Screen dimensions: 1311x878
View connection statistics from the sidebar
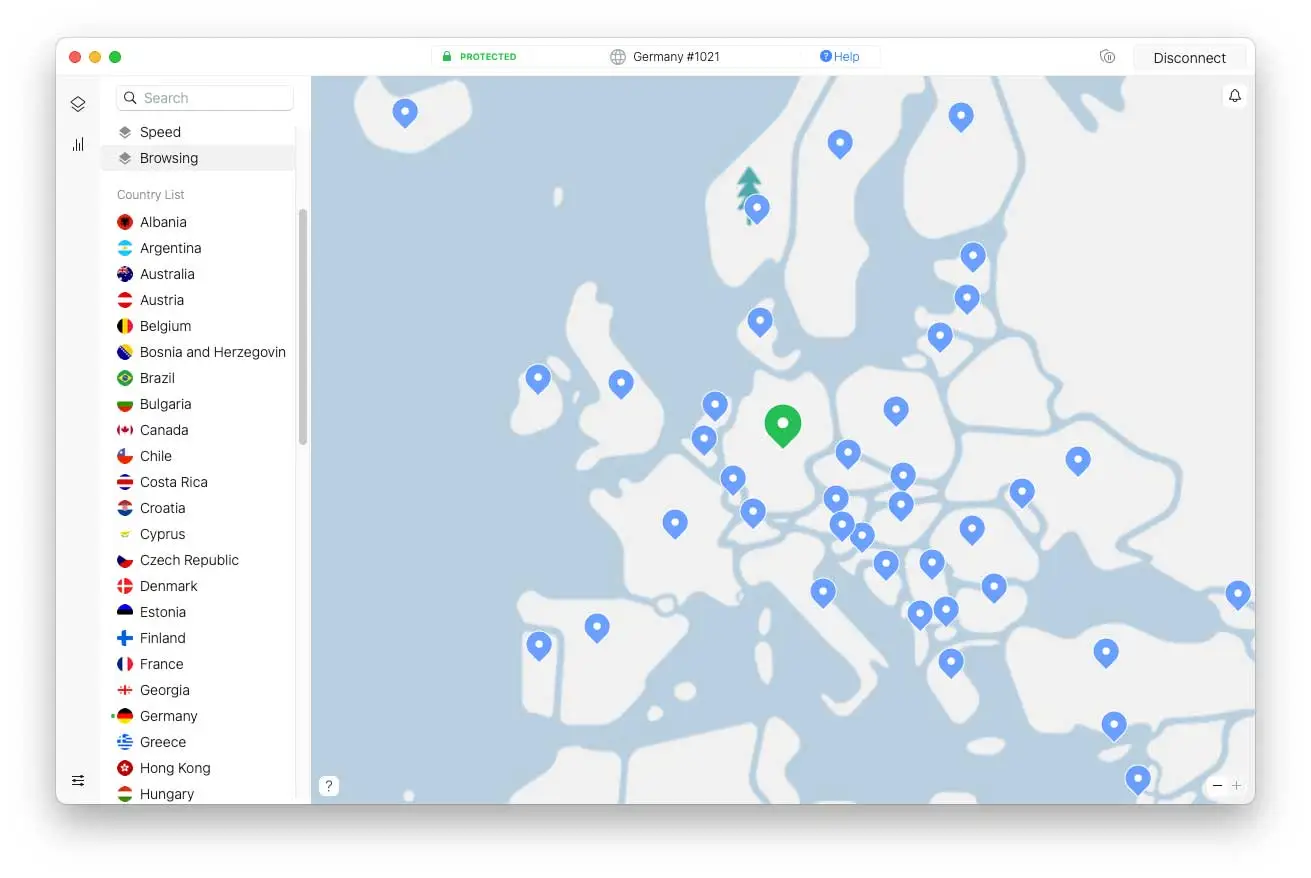(x=78, y=144)
